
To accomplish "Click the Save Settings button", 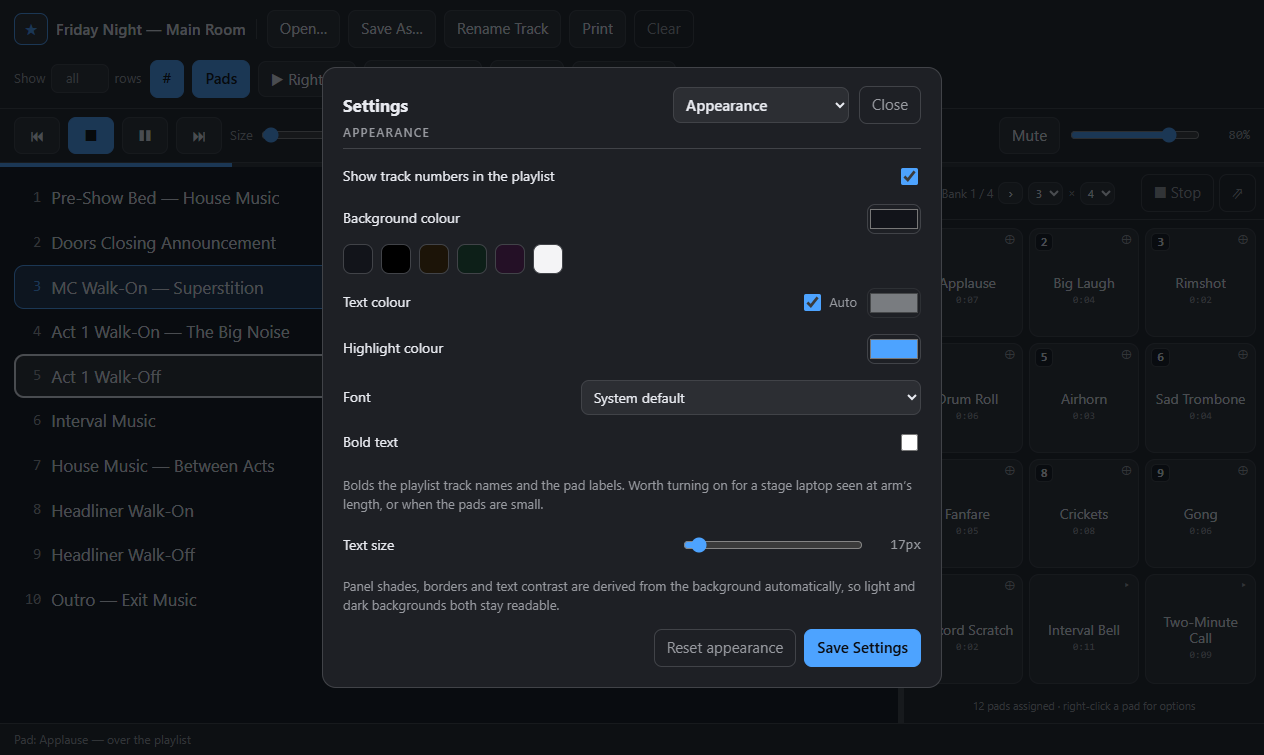I will 862,648.
